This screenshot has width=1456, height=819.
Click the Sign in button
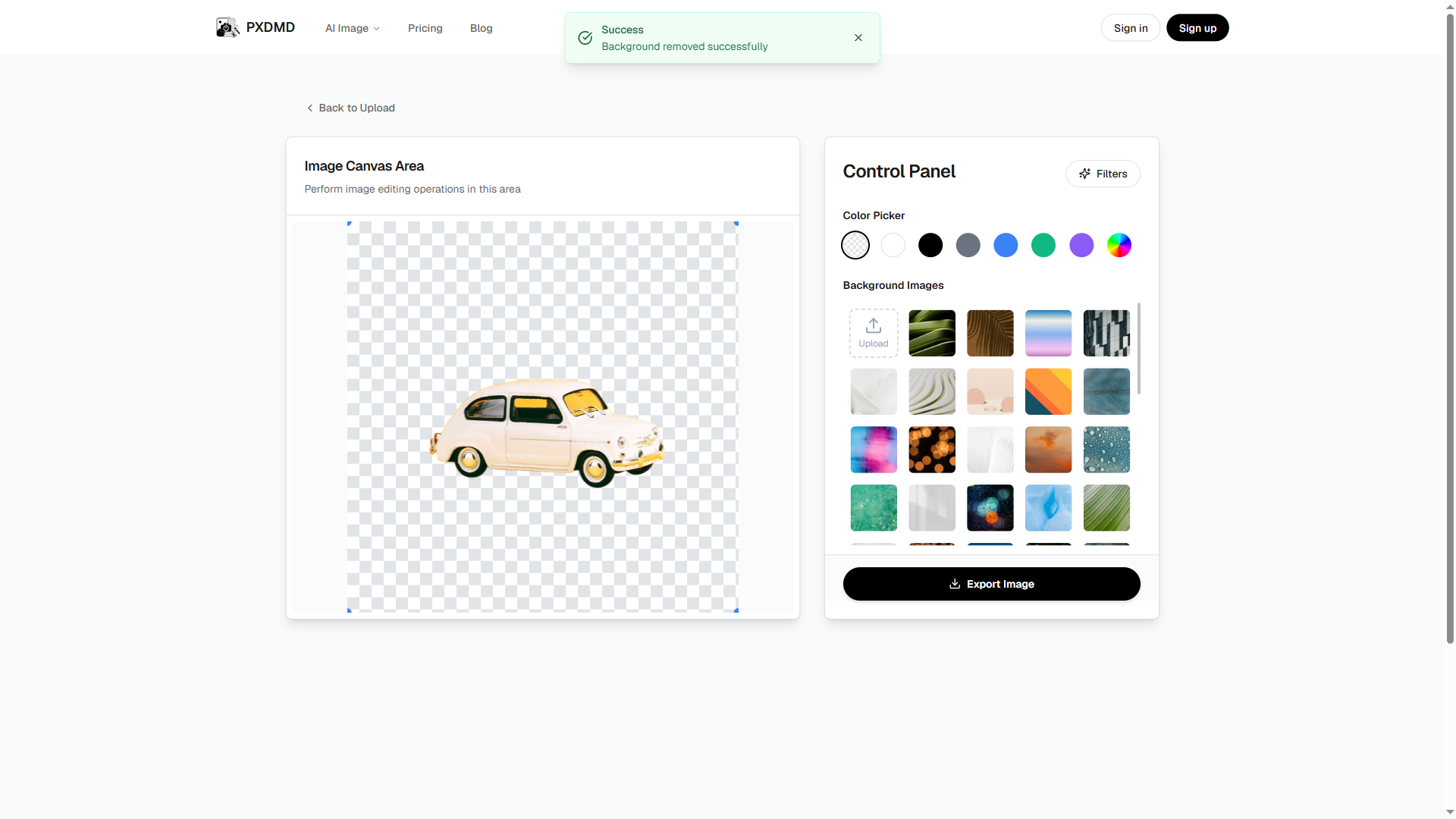pos(1131,28)
